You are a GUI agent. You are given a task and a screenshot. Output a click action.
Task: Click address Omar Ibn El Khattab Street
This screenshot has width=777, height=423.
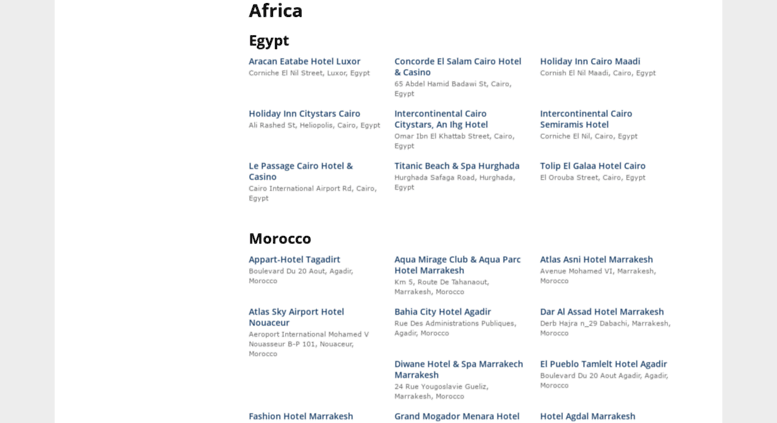pos(454,141)
